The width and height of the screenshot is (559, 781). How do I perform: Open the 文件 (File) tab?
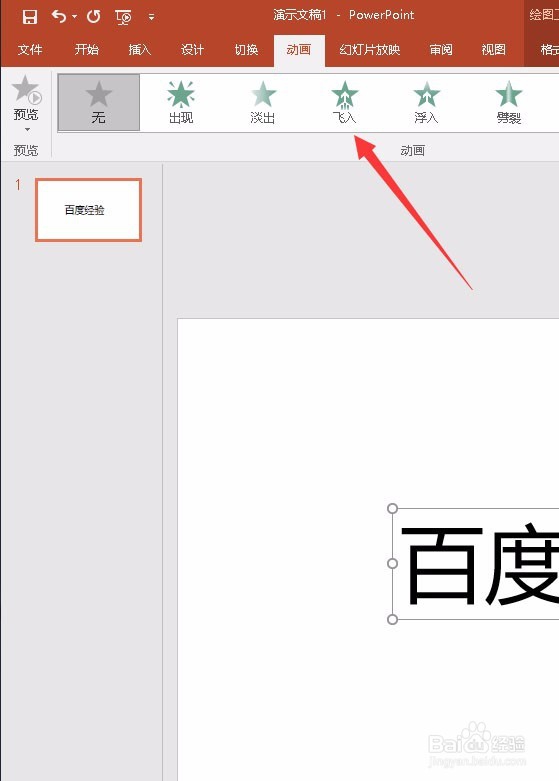coord(30,50)
